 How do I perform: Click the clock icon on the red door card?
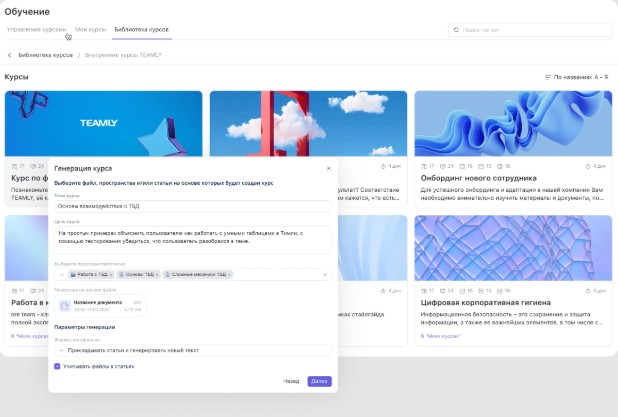(x=383, y=166)
